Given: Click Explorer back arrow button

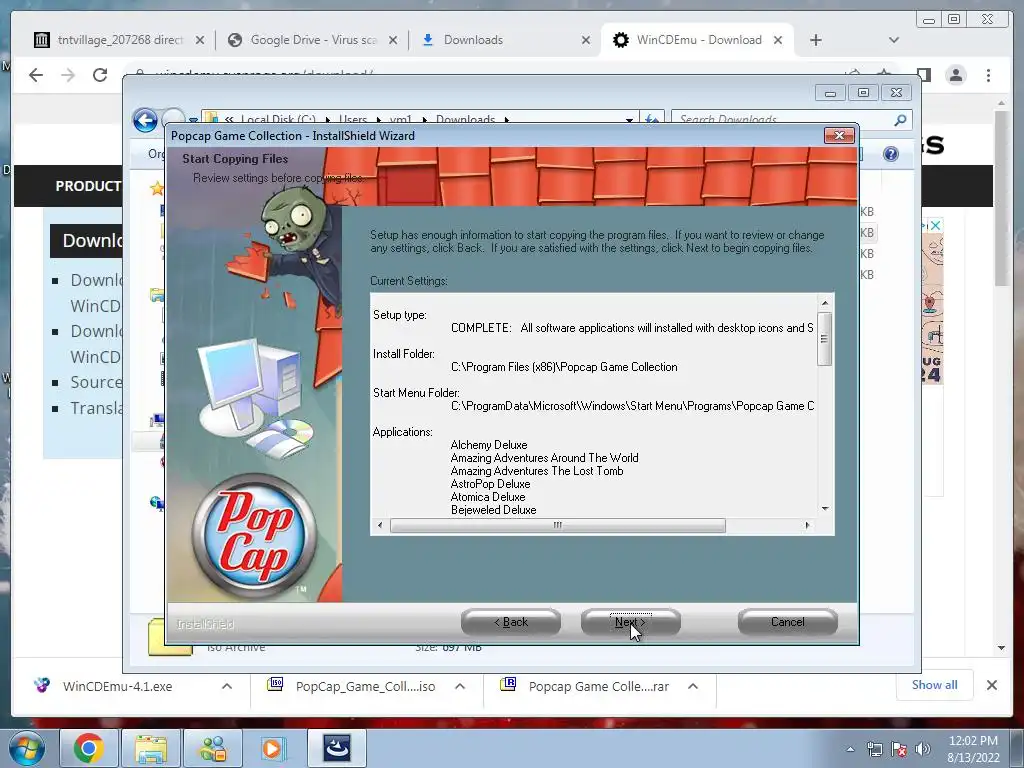Looking at the screenshot, I should [x=145, y=120].
